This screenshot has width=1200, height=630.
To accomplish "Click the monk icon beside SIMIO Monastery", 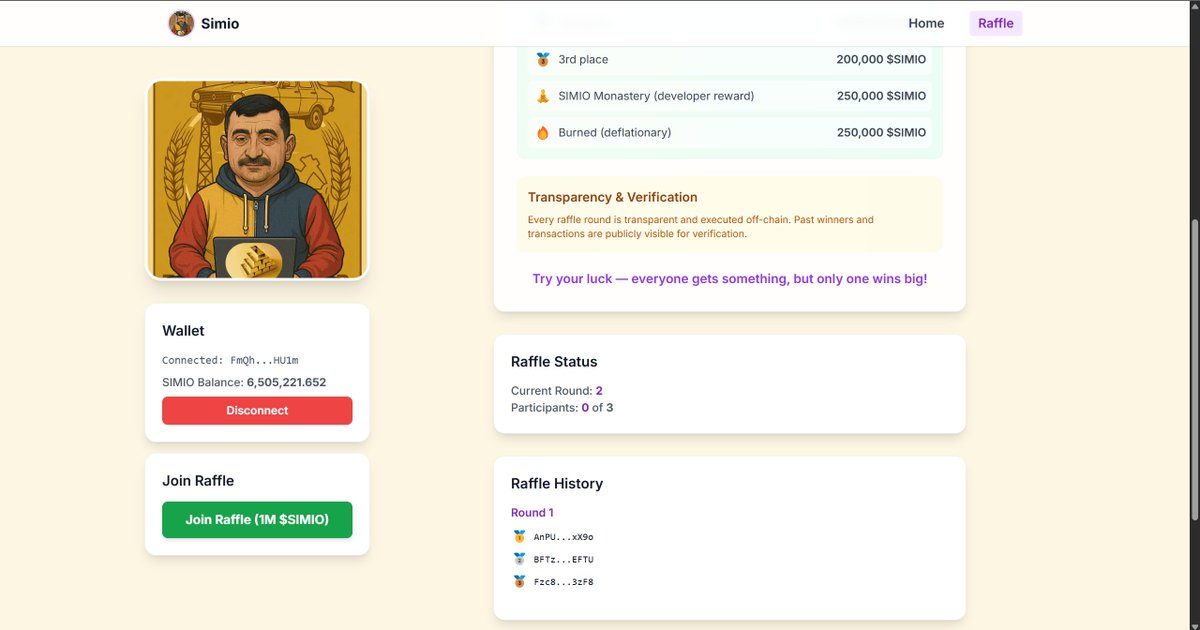I will coord(543,96).
